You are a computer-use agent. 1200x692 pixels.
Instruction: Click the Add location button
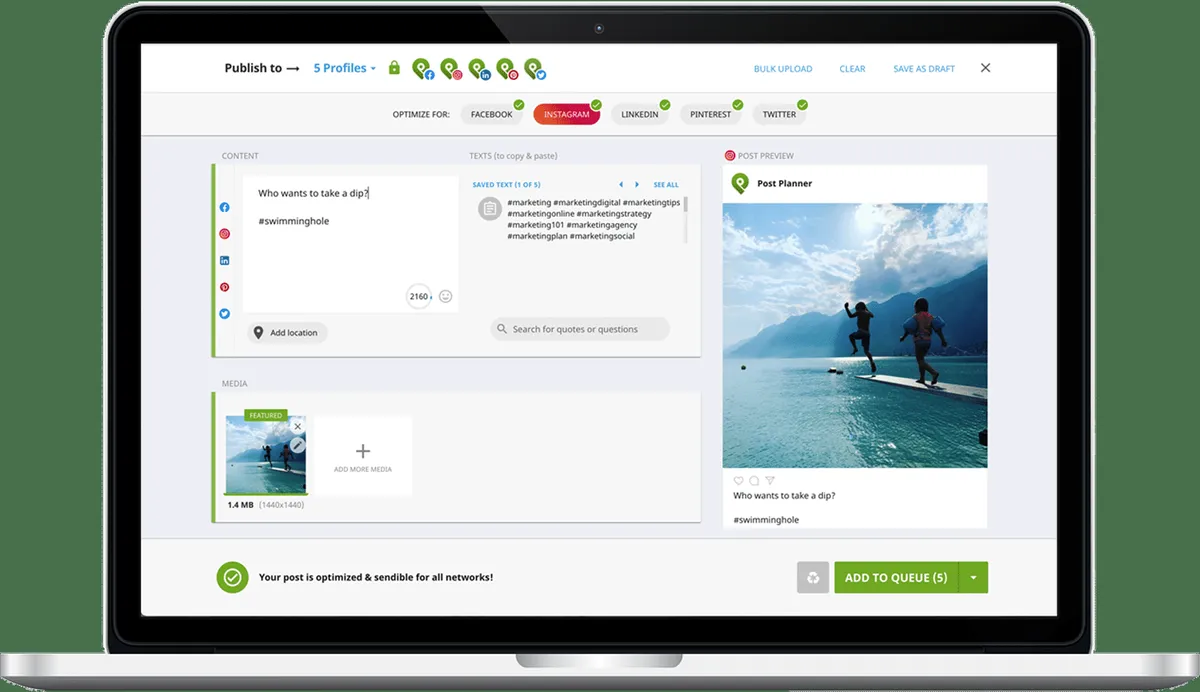[x=287, y=333]
